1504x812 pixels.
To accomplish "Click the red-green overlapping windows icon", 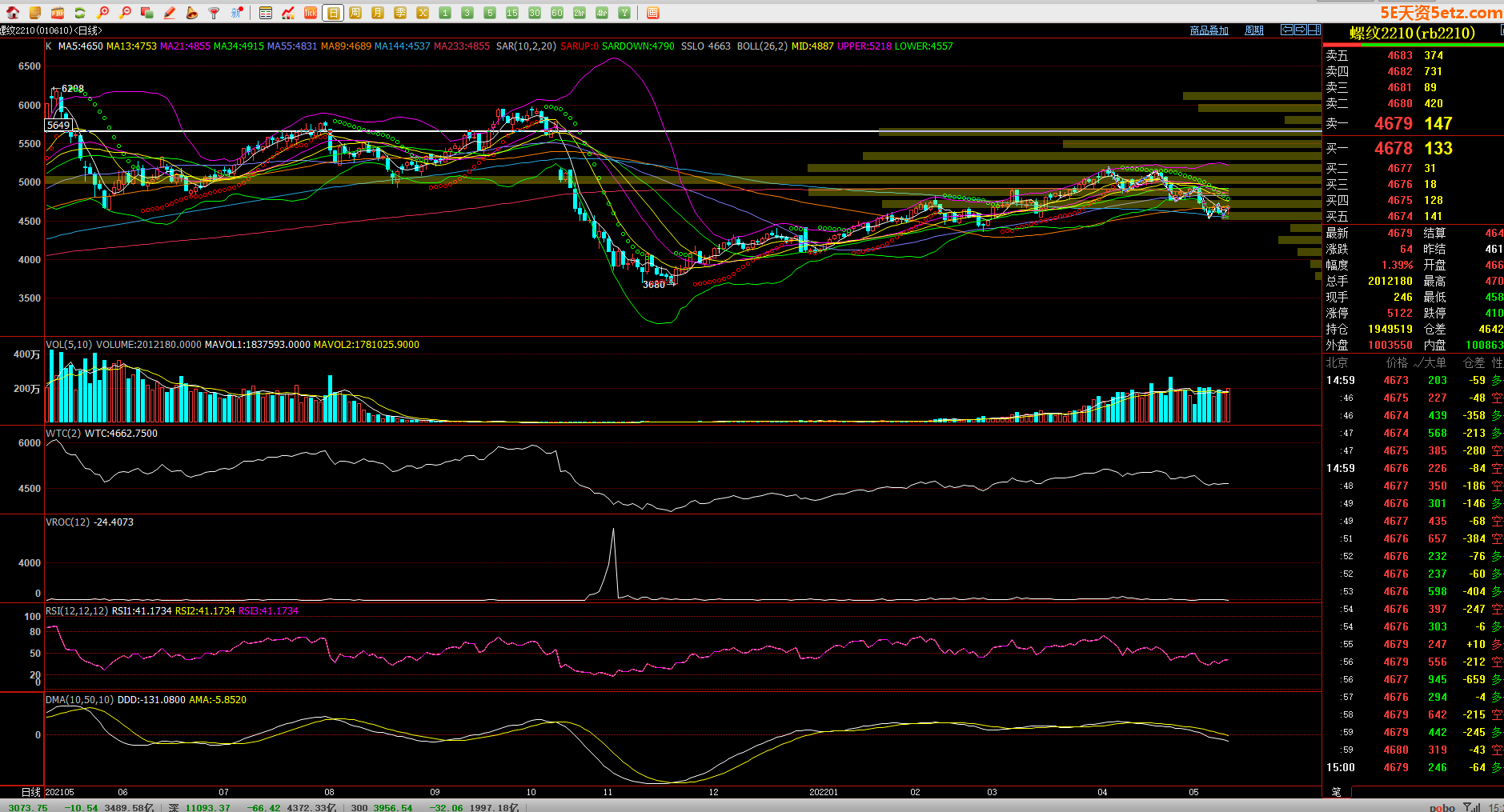I will [147, 13].
